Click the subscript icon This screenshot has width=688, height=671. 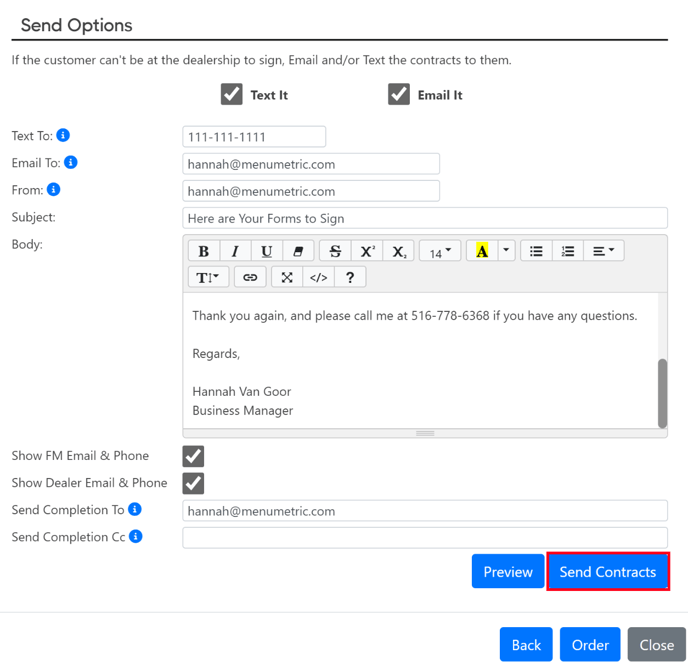point(398,251)
